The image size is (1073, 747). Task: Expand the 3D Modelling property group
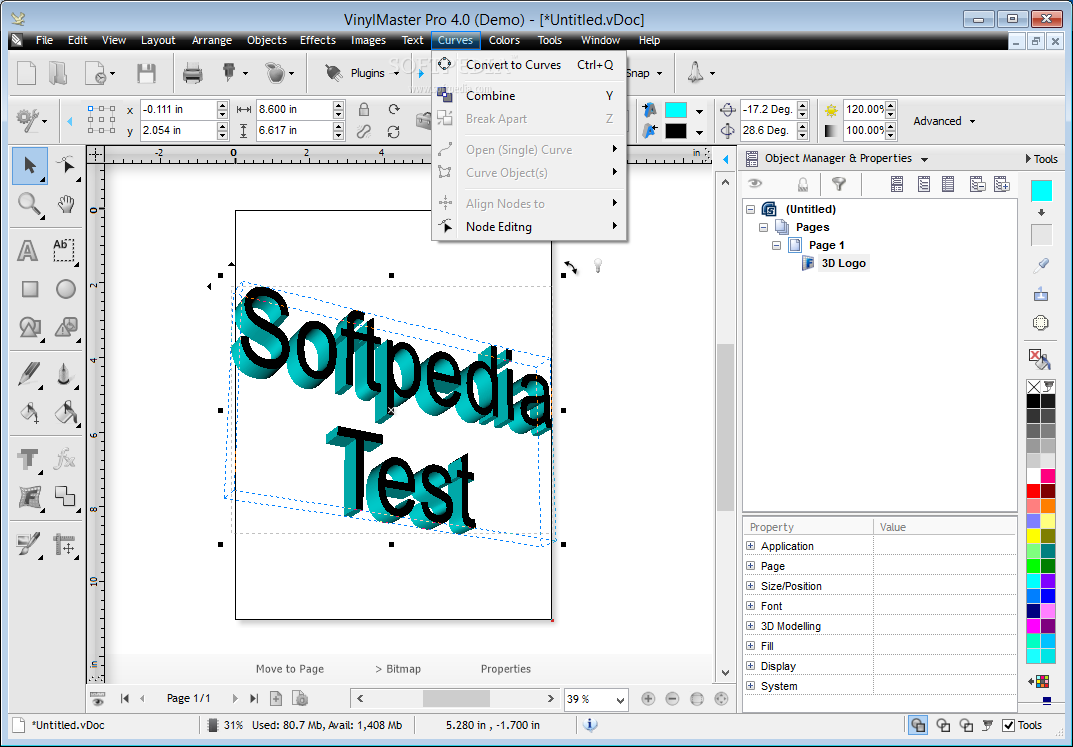(751, 626)
